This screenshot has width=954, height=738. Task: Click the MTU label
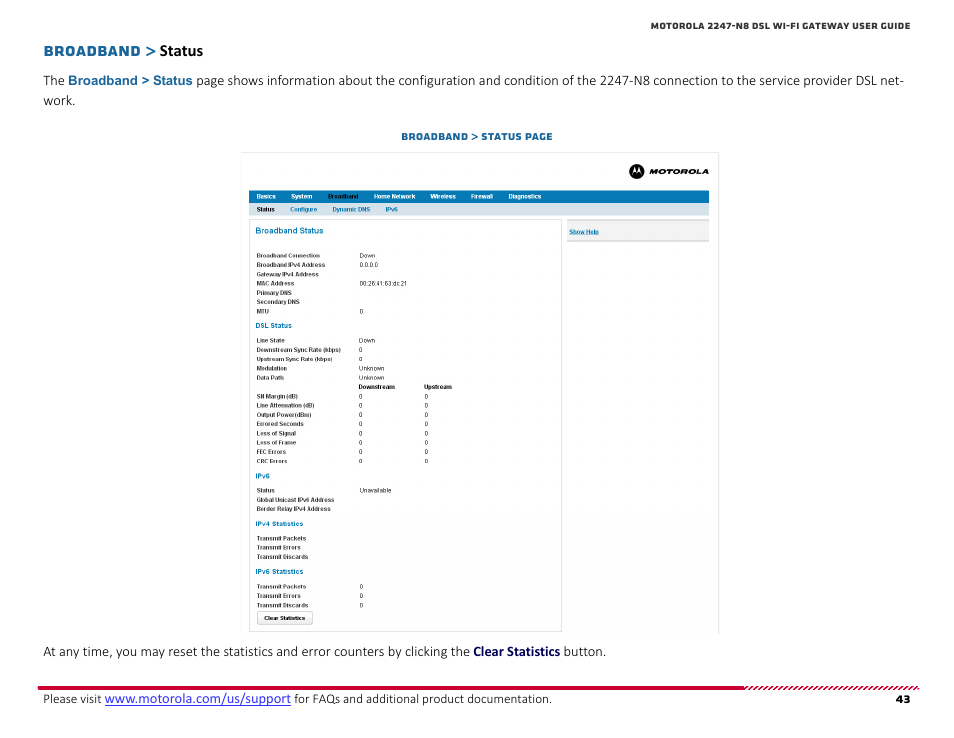[262, 312]
